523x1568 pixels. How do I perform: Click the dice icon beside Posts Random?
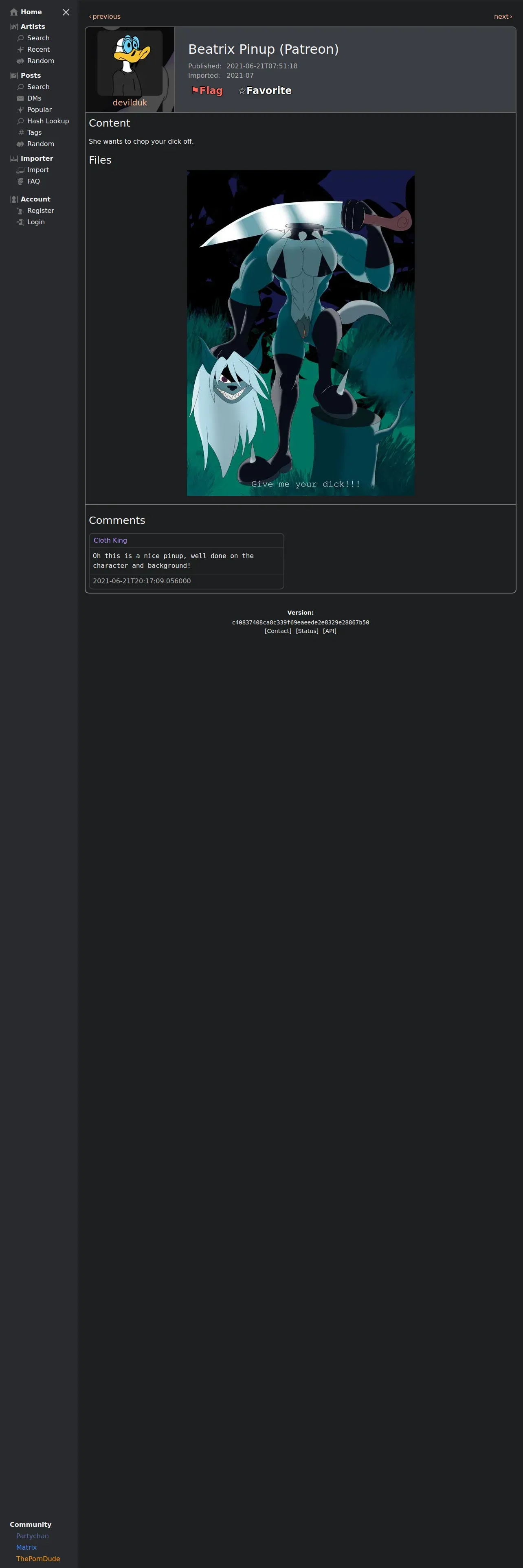click(x=20, y=144)
